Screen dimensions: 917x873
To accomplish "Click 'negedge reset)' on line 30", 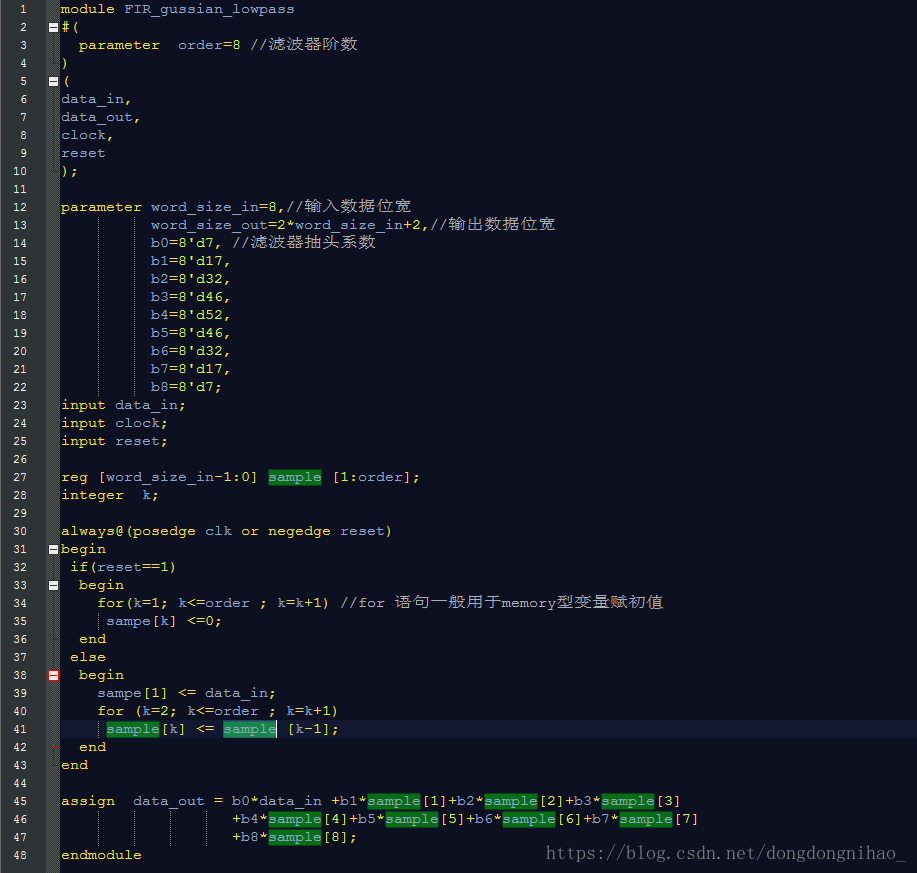I will click(330, 531).
